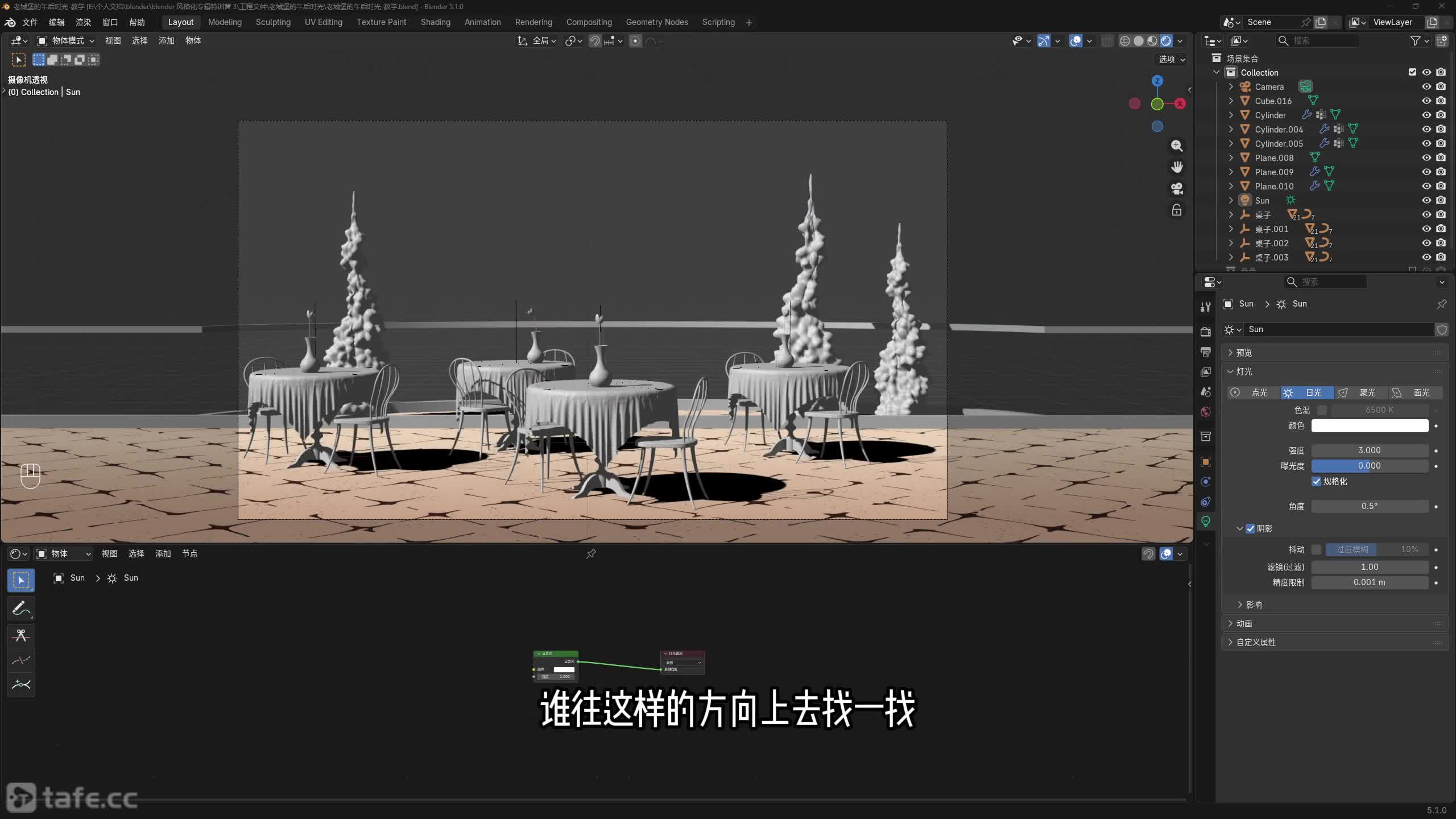
Task: Select the Links Cut tool in node editor
Action: 21,635
